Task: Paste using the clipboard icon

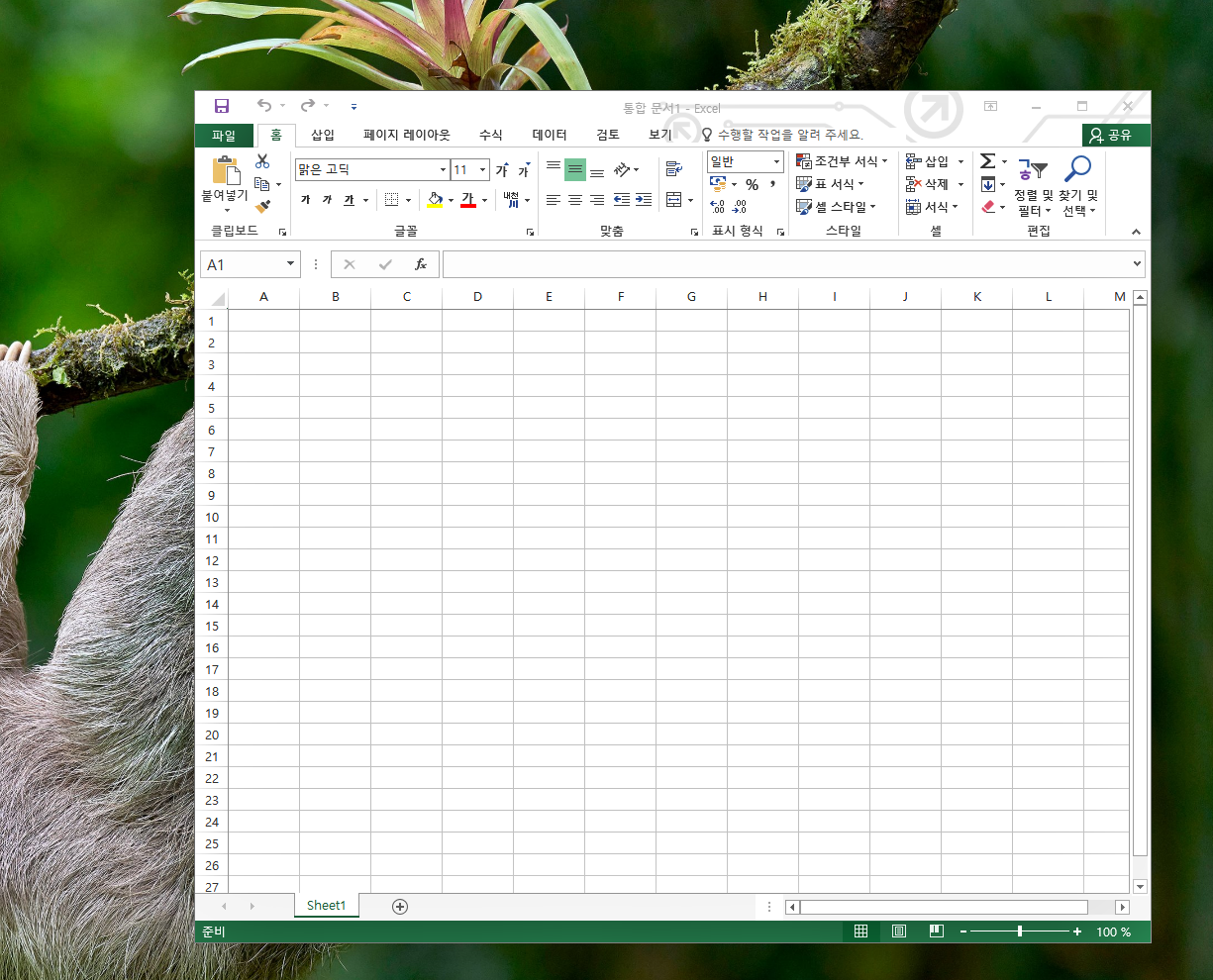Action: [226, 170]
